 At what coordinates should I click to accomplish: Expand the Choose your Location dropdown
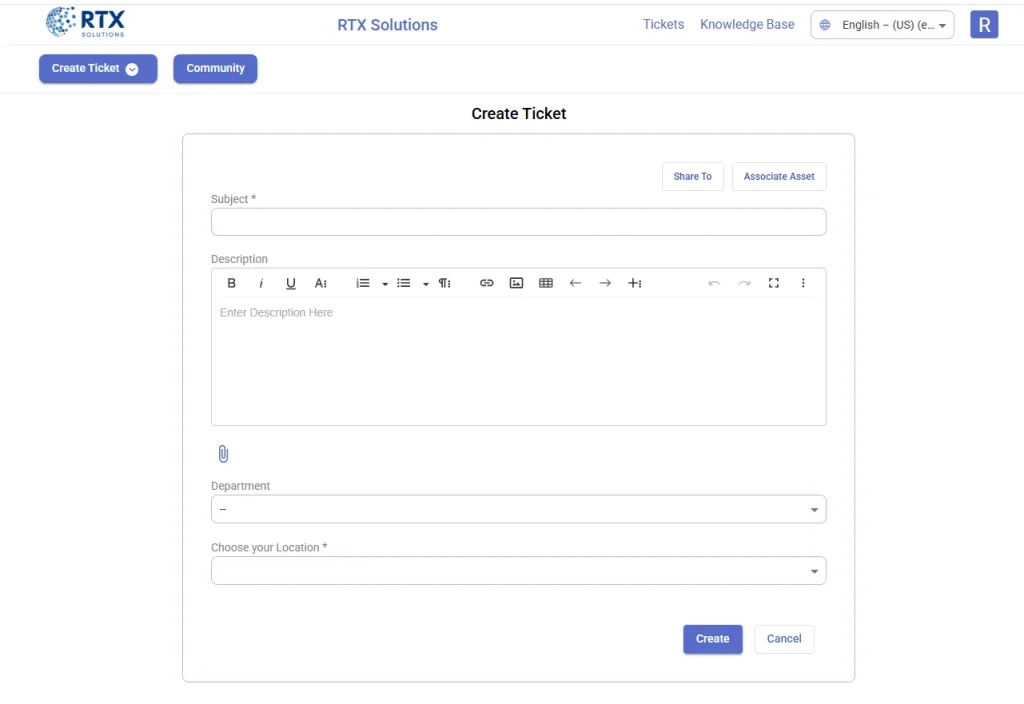[518, 570]
